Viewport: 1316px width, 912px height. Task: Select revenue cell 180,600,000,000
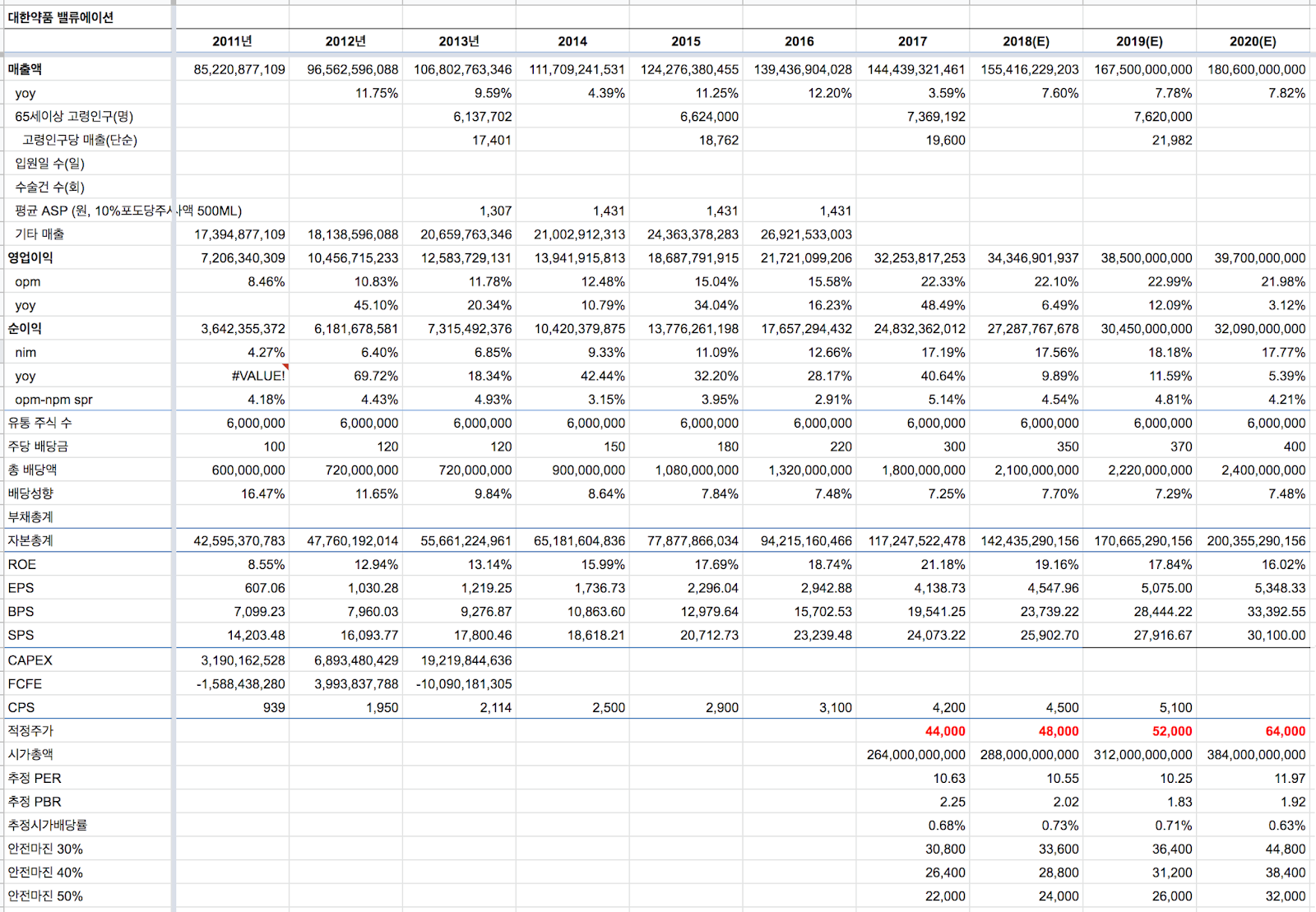[x=1256, y=70]
